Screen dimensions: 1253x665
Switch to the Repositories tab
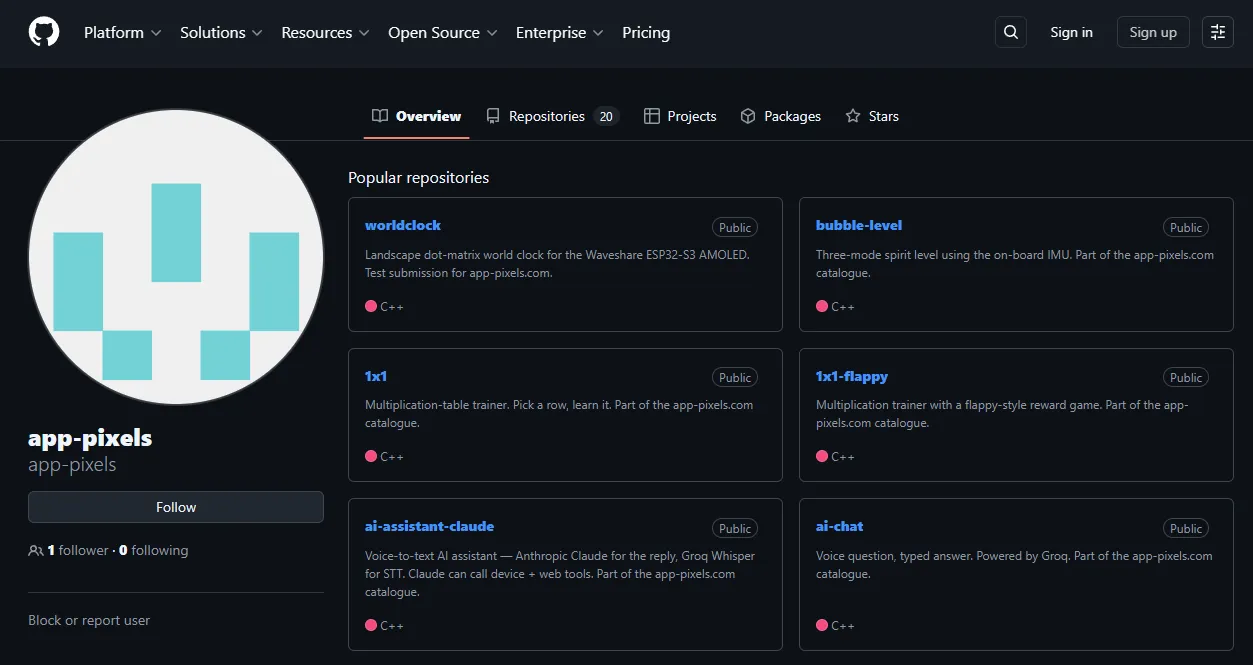click(552, 116)
